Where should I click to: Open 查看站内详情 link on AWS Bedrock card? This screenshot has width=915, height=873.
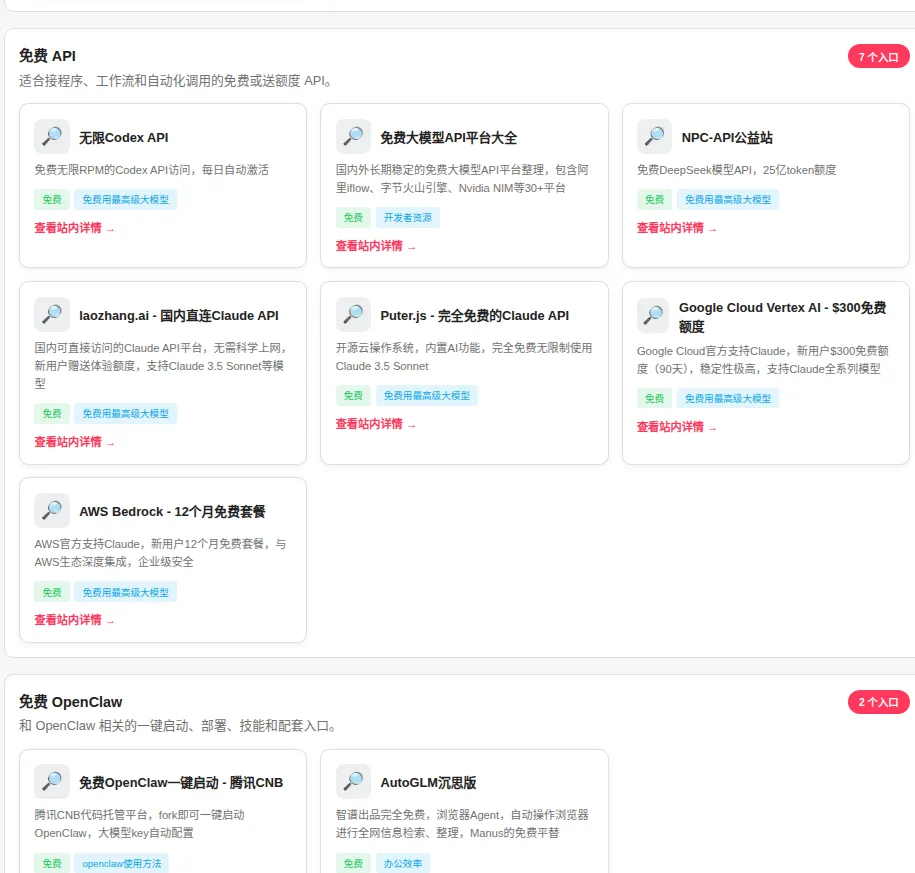(x=74, y=620)
